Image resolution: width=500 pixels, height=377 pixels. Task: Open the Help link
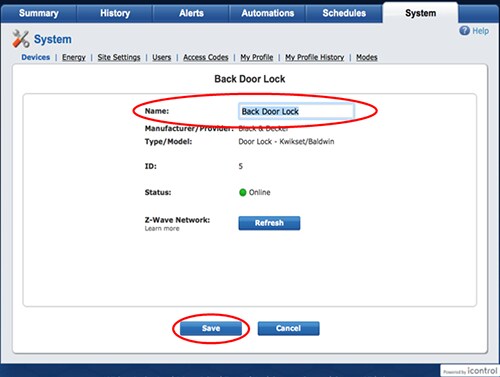point(480,31)
